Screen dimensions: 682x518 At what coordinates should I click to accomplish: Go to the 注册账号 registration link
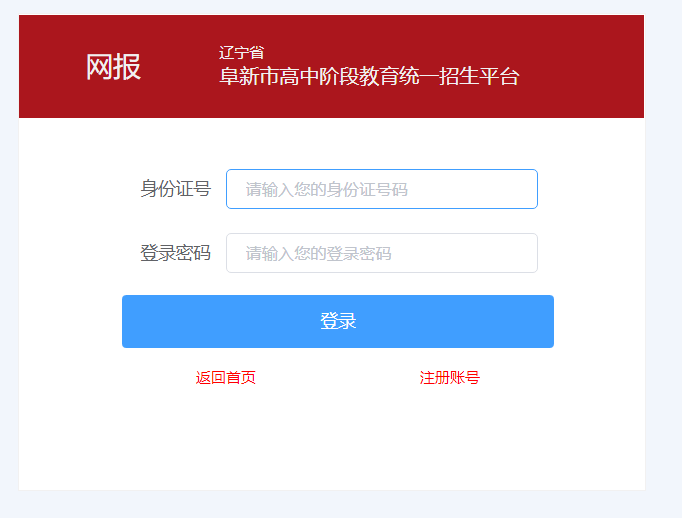point(450,377)
